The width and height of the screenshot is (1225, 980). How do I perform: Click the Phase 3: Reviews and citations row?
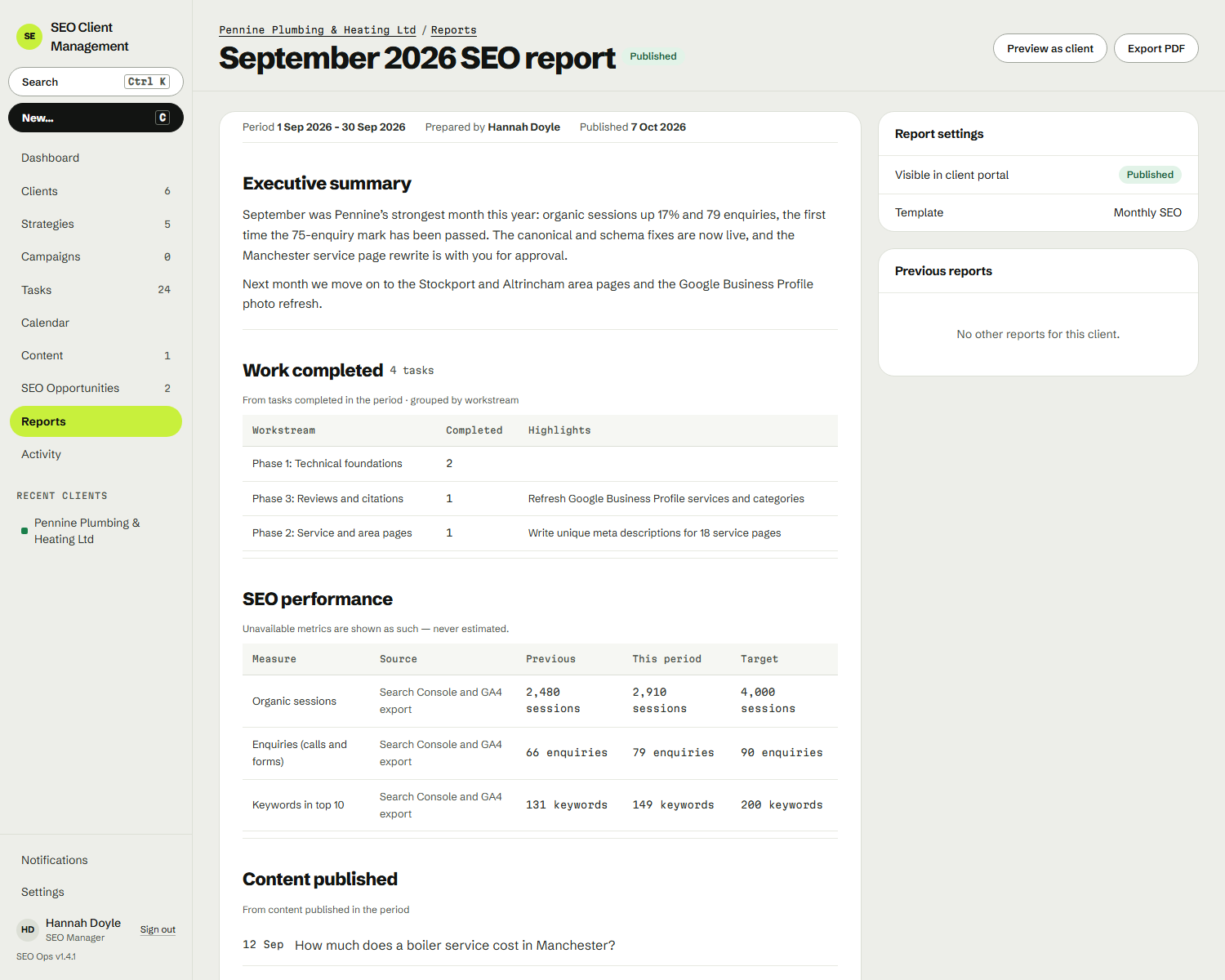tap(540, 499)
